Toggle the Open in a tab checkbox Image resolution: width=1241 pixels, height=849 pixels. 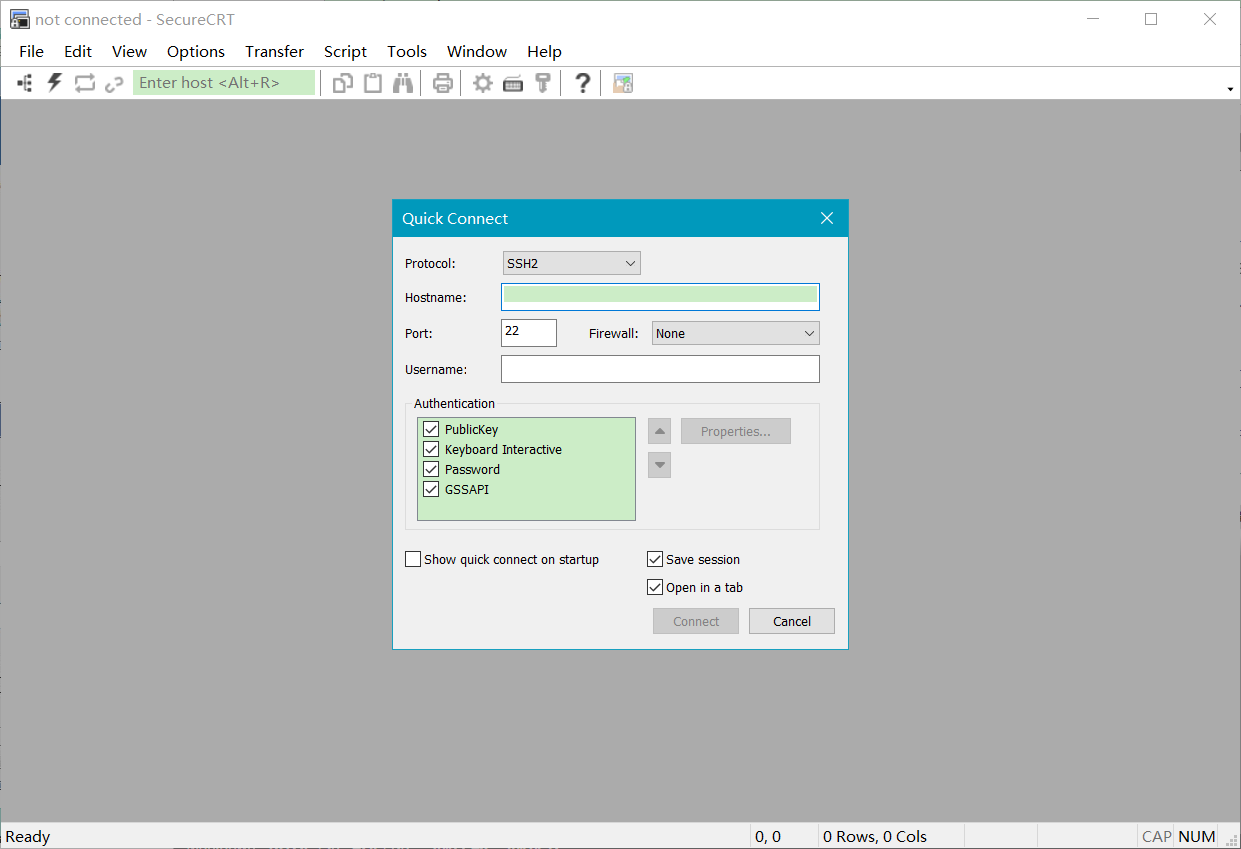tap(655, 587)
